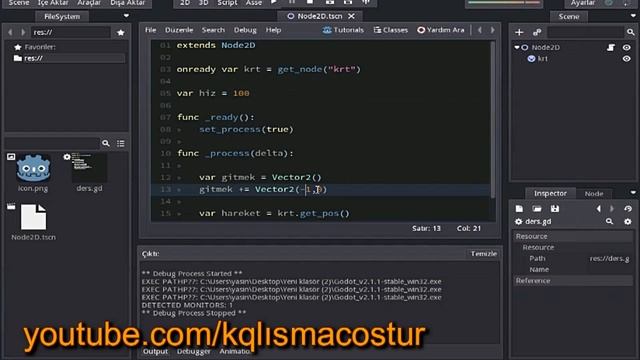Navigate forward in FileSystem

coord(23,32)
